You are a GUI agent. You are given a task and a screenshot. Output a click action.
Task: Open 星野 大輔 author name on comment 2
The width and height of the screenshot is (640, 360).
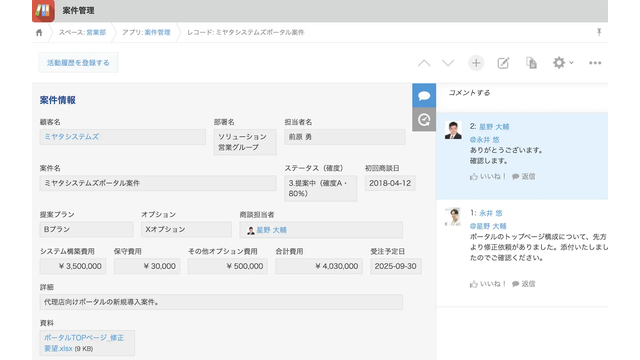pos(494,127)
